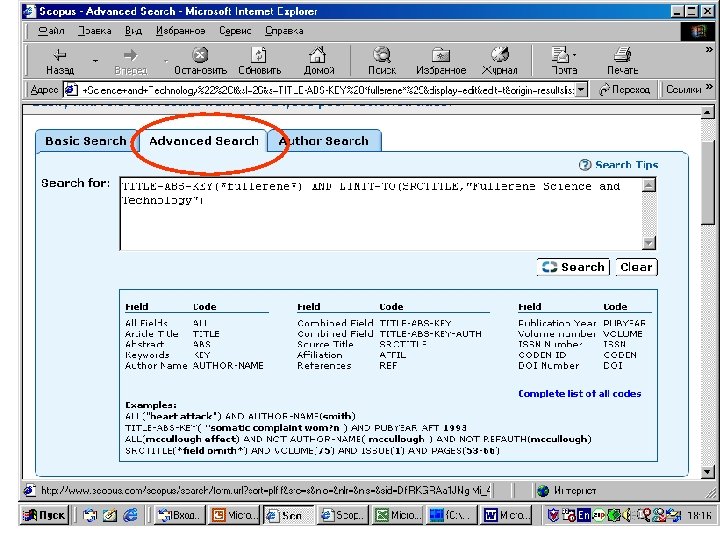The image size is (720, 540).
Task: Select the Advanced Search tab
Action: click(203, 141)
